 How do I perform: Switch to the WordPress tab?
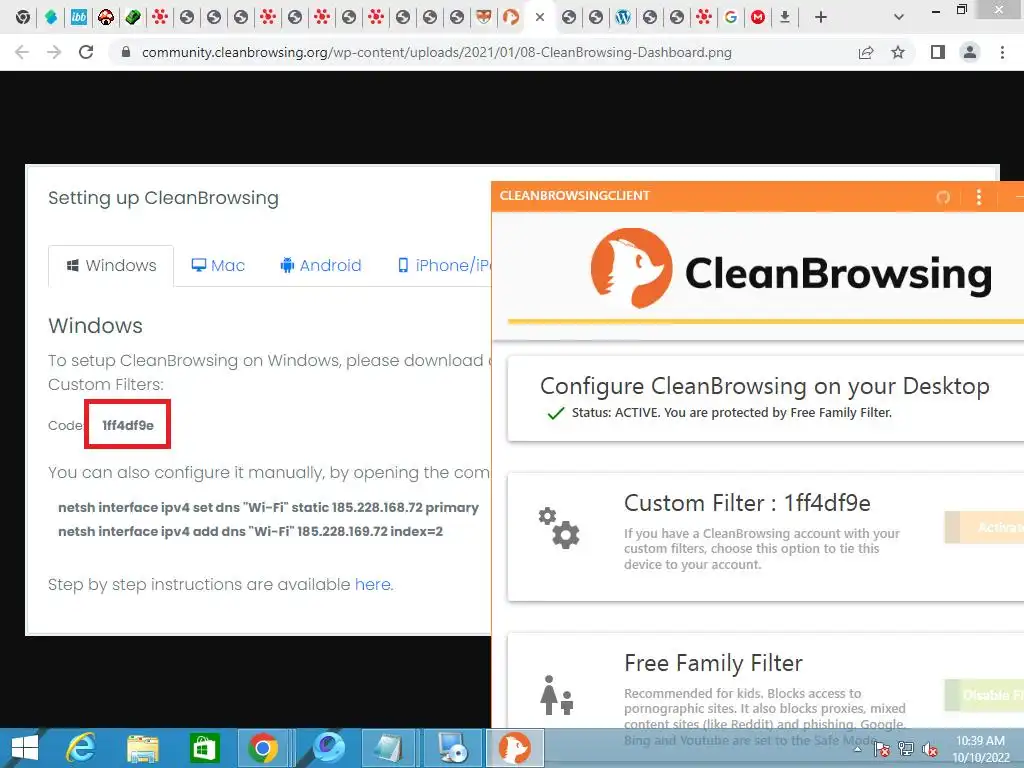[x=623, y=18]
